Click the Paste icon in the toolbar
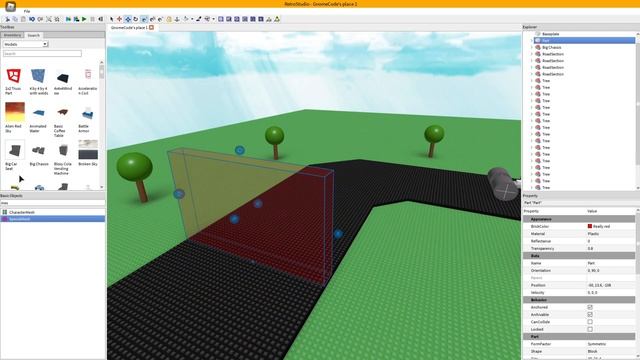The height and width of the screenshot is (360, 640). 23,19
